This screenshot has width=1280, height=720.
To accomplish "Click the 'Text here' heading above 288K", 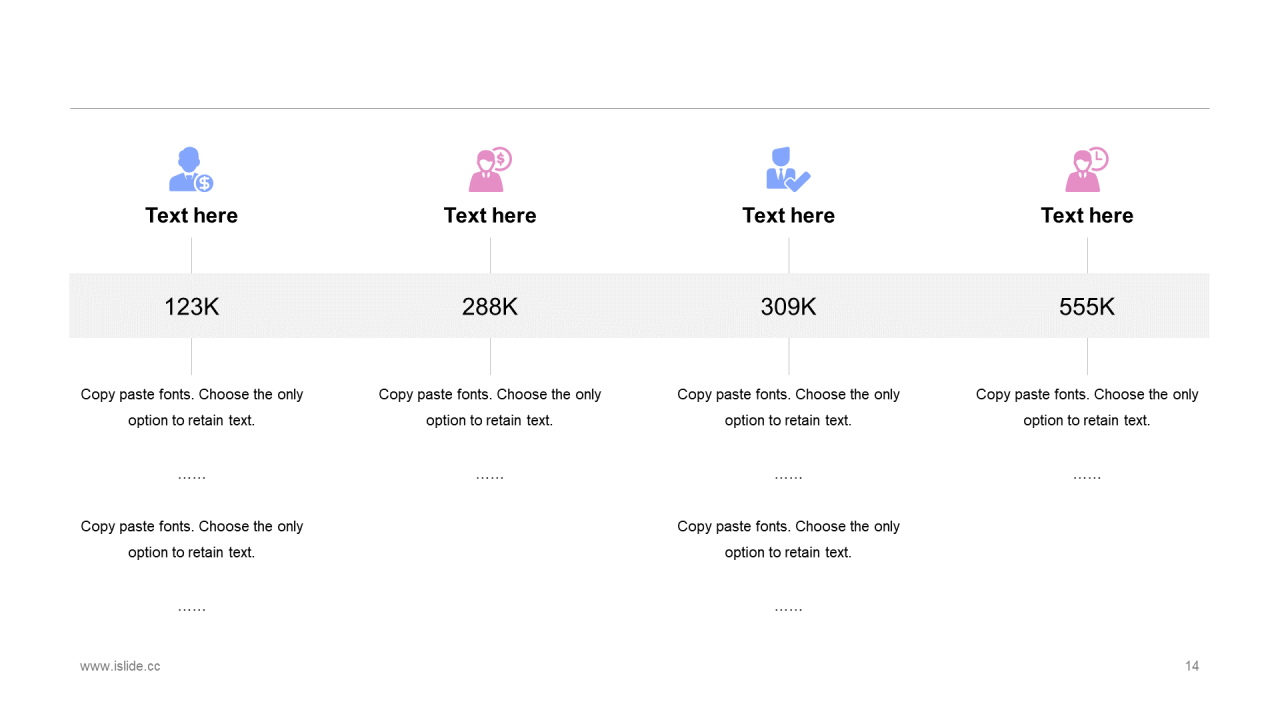I will click(490, 216).
